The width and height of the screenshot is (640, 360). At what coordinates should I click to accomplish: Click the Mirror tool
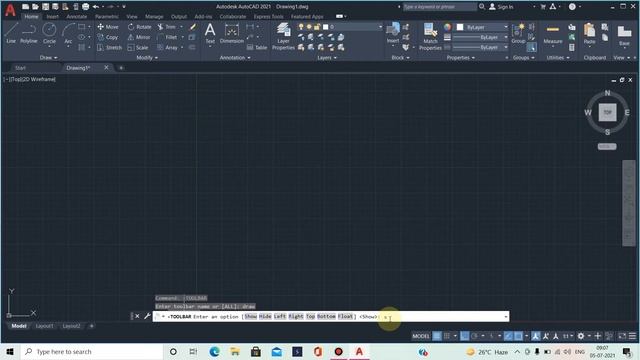click(x=139, y=37)
